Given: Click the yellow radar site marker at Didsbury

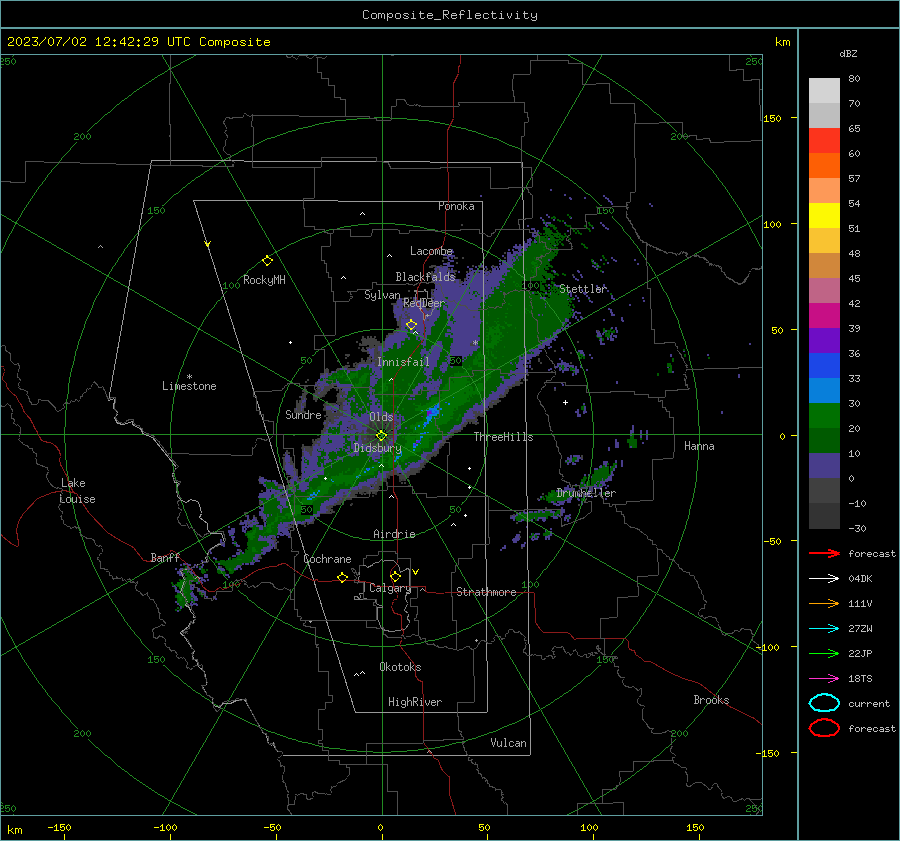Looking at the screenshot, I should tap(382, 436).
